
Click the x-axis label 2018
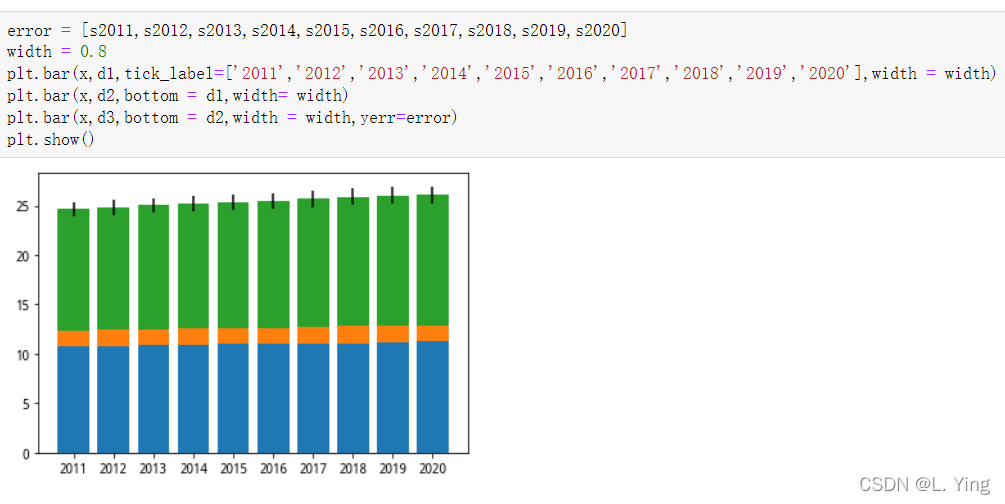353,469
